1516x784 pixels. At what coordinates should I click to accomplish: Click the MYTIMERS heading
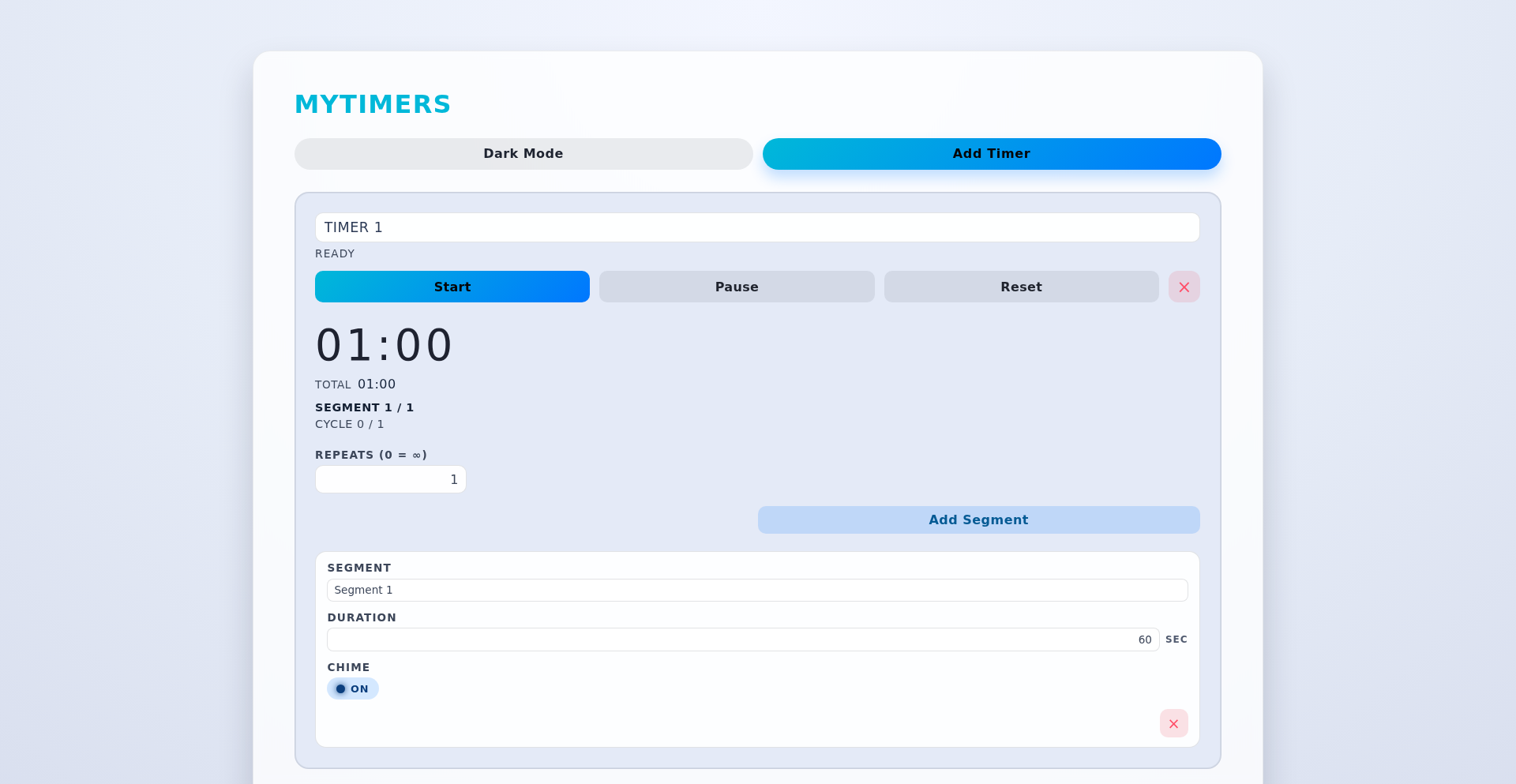(373, 104)
